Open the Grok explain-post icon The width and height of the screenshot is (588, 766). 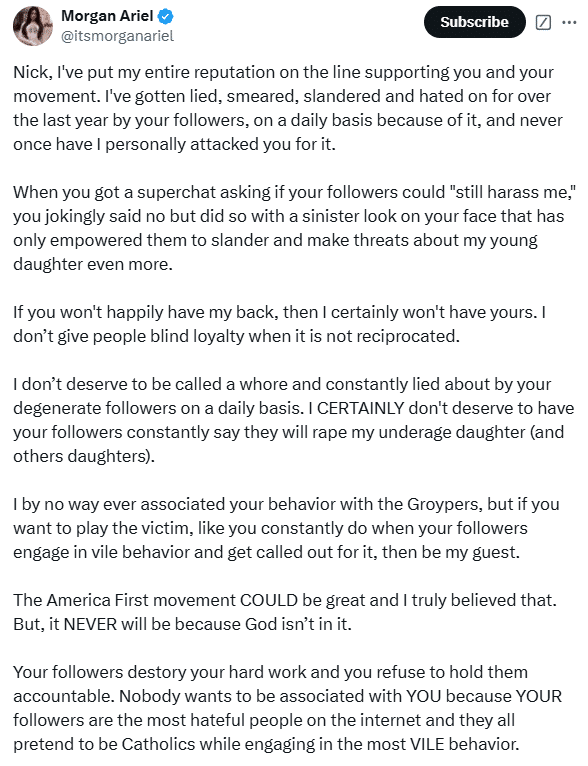pos(544,22)
